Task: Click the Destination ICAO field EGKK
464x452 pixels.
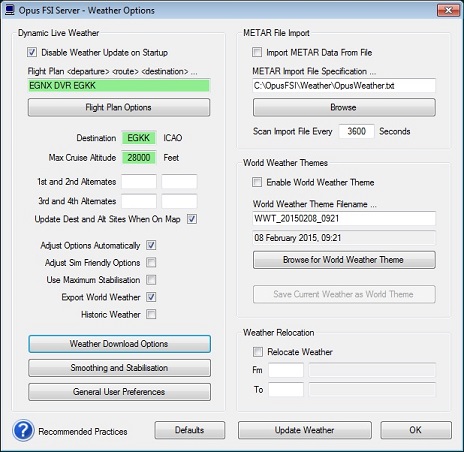Action: (x=139, y=138)
